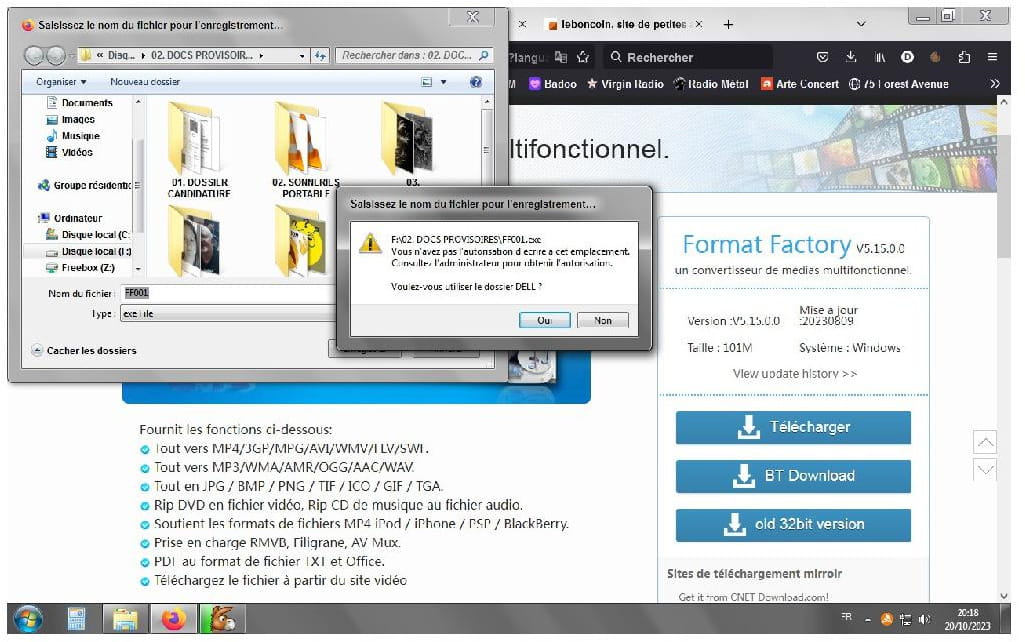1025x642 pixels.
Task: Open the Badoo bookmark
Action: pos(552,84)
